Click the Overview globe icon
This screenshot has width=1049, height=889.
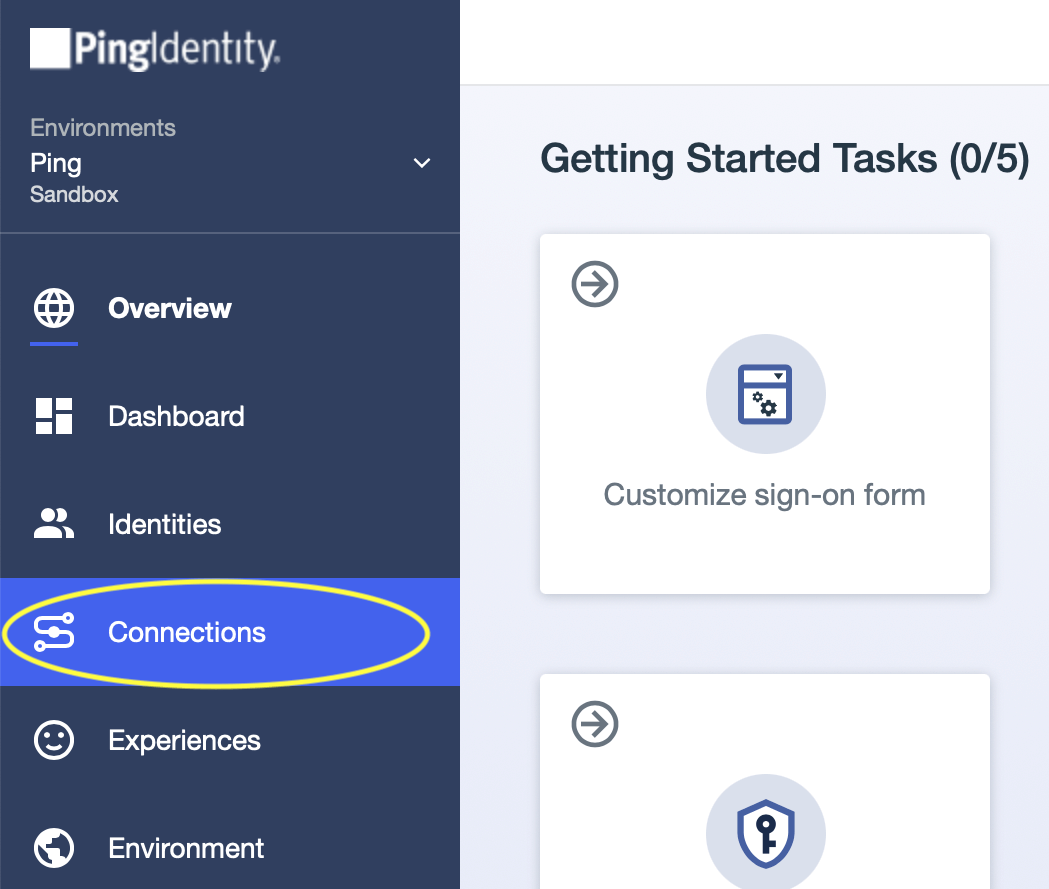[54, 308]
